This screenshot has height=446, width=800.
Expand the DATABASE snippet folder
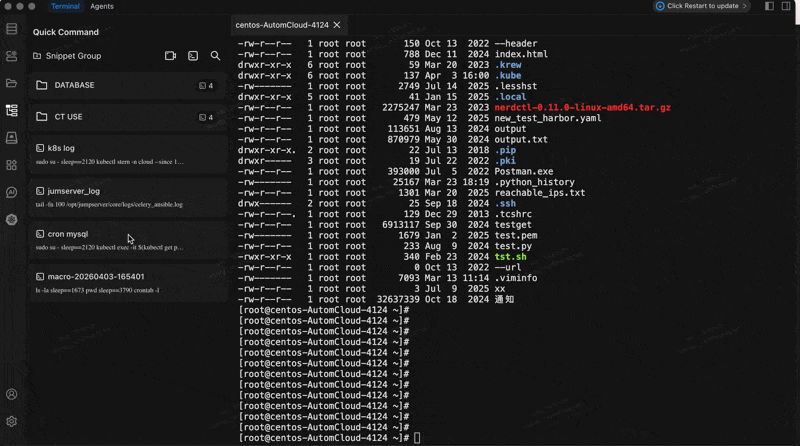128,85
